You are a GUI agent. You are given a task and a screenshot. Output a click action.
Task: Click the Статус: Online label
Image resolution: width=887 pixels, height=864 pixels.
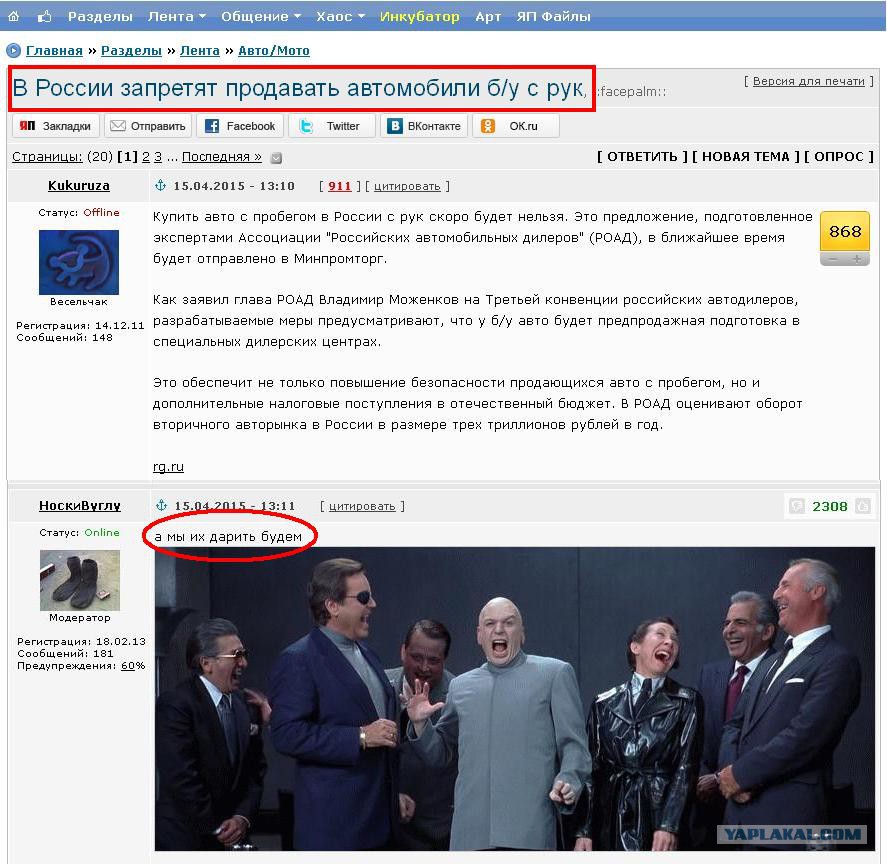(x=79, y=532)
